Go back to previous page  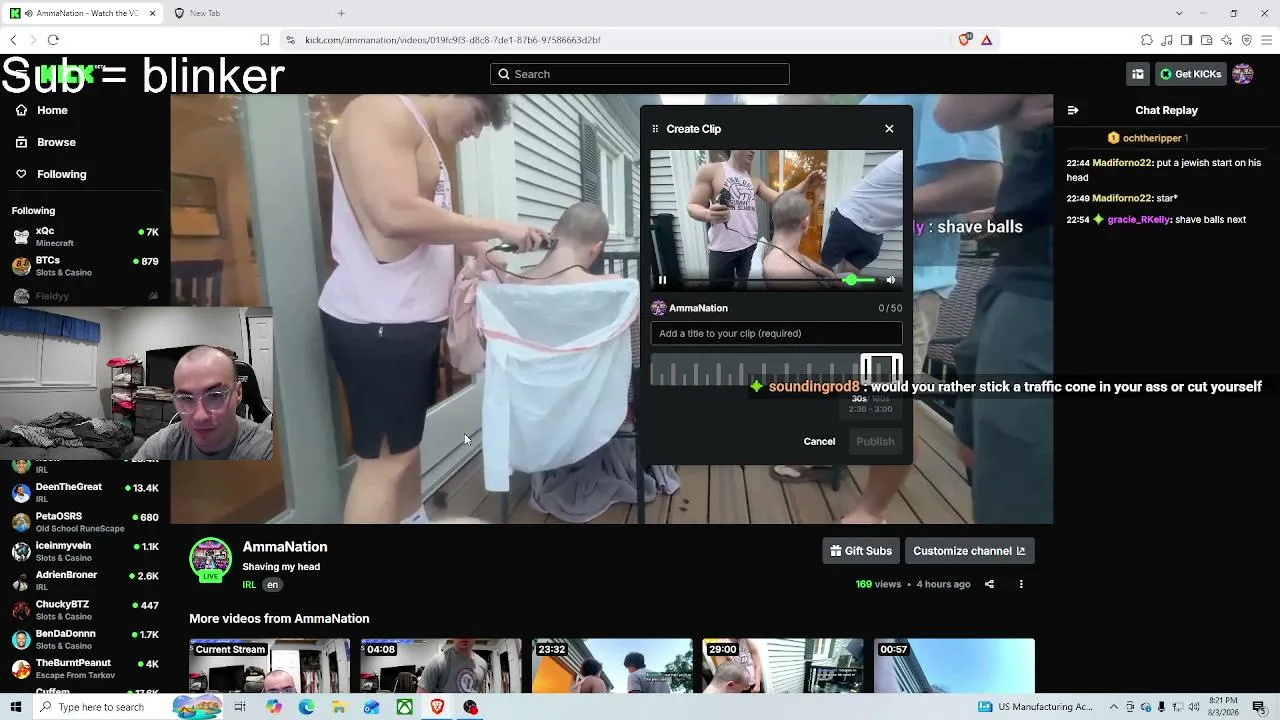13,40
